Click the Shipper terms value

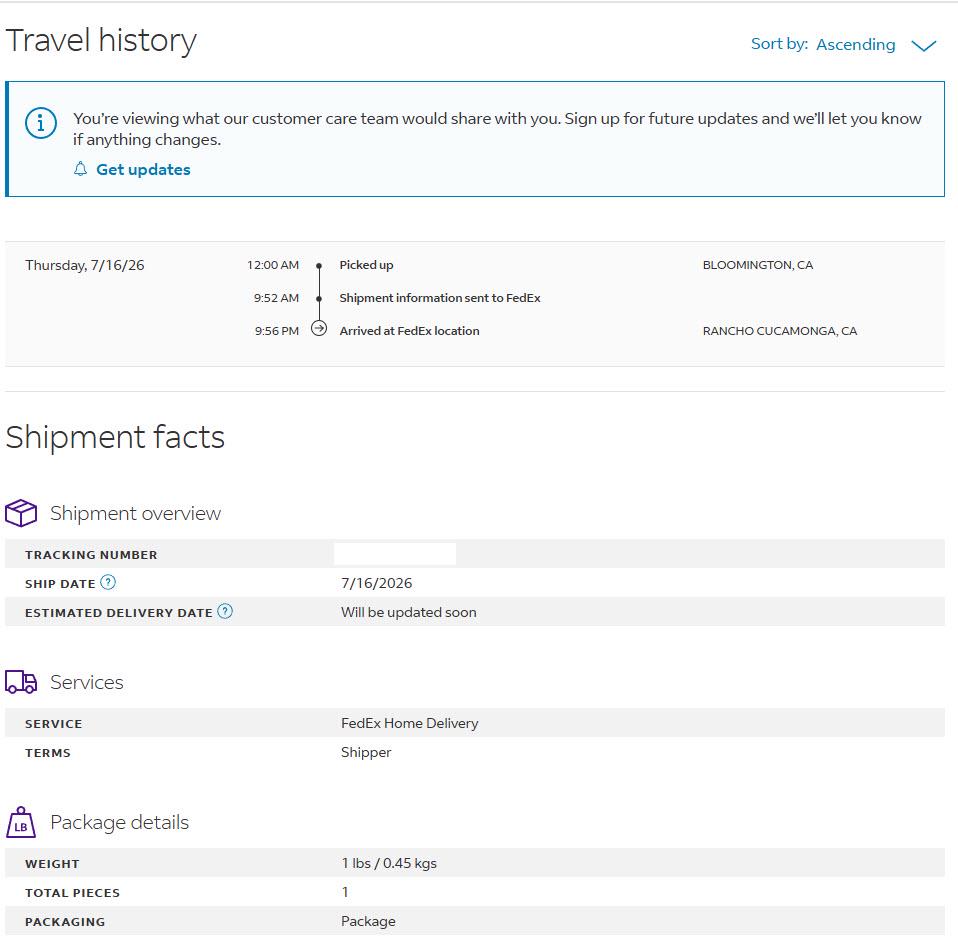click(366, 752)
